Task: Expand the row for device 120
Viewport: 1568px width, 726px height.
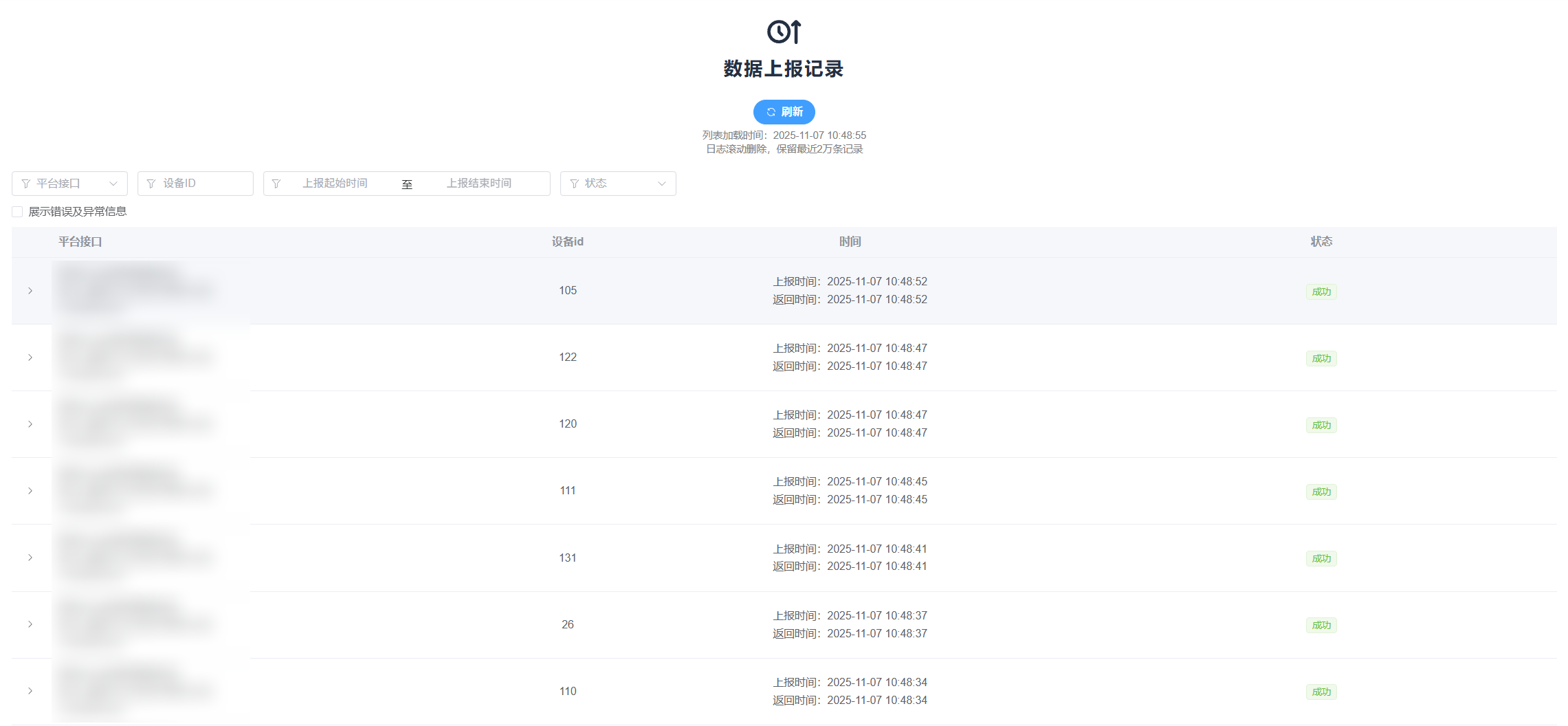Action: pyautogui.click(x=30, y=424)
